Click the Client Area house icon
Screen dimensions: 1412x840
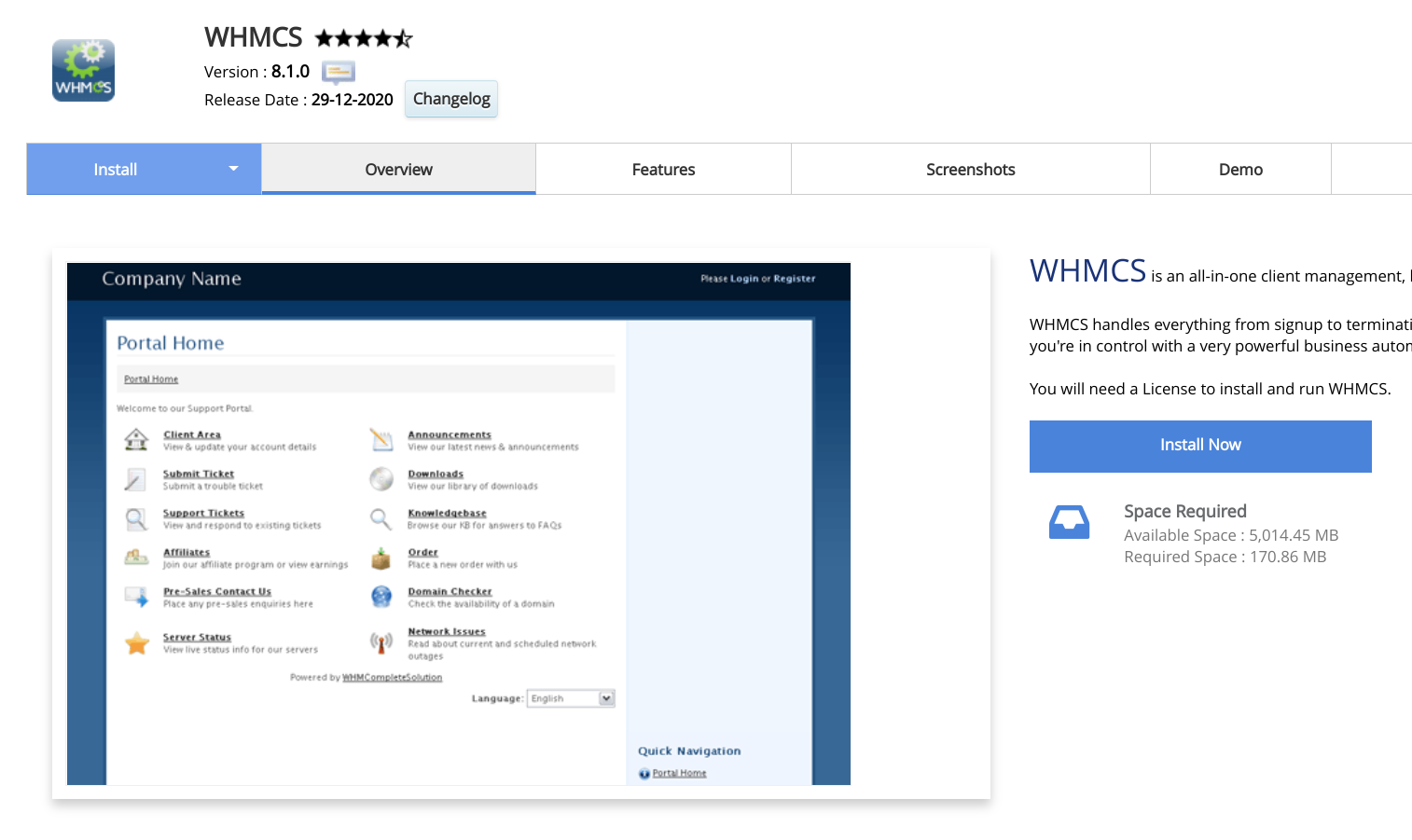click(x=137, y=439)
